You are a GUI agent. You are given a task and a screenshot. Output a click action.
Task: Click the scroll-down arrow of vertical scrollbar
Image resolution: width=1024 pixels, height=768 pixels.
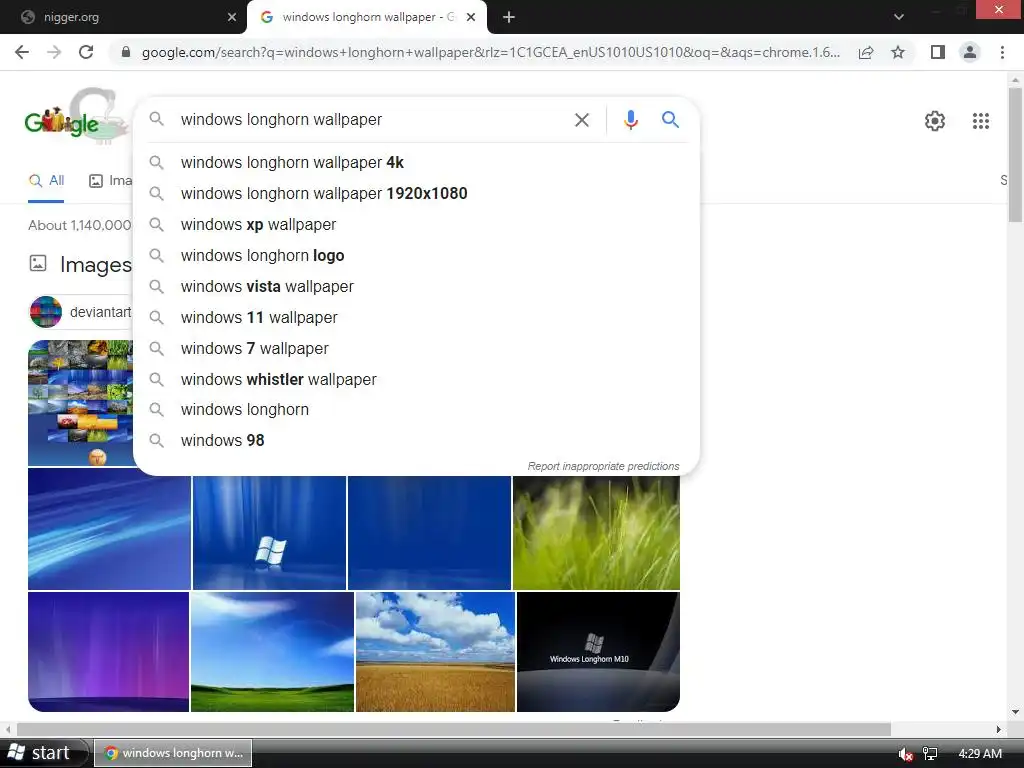pos(1015,712)
